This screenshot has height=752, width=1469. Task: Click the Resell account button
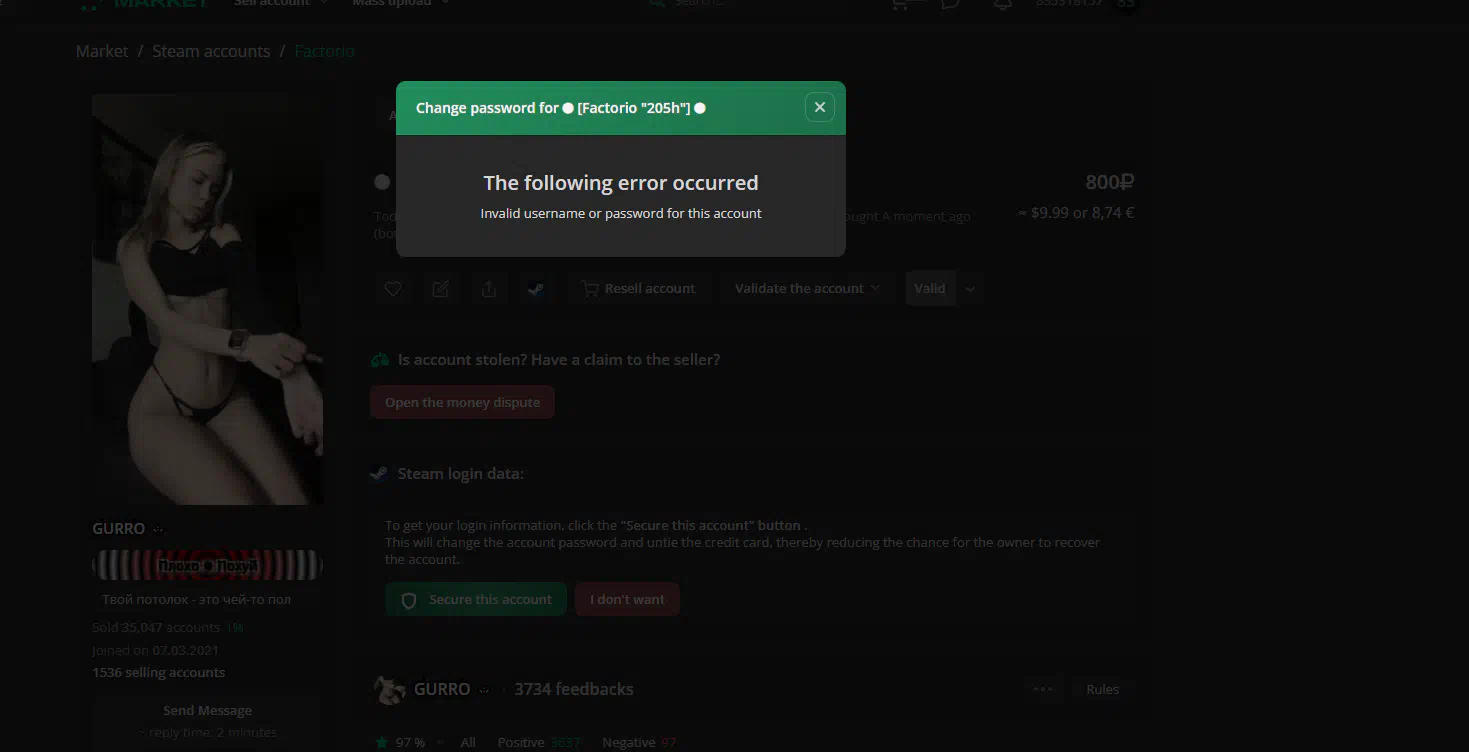(639, 288)
